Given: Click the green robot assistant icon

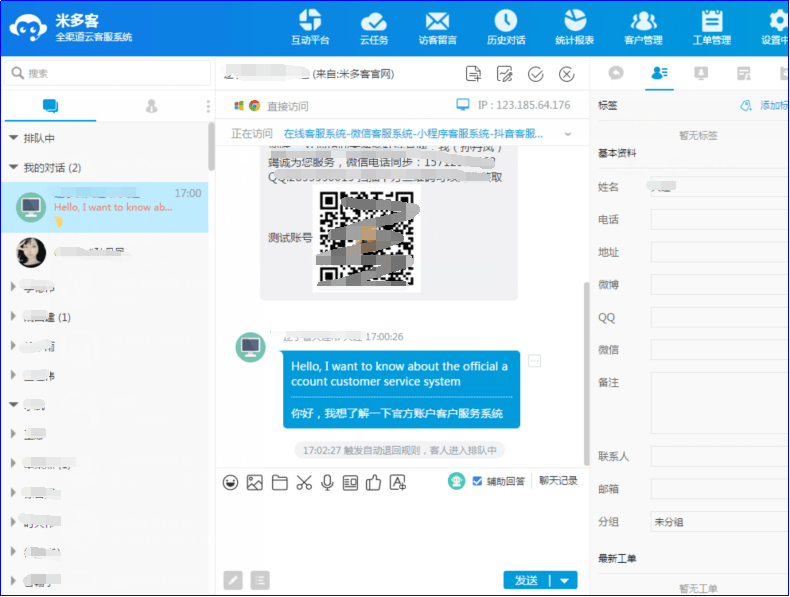Looking at the screenshot, I should 456,481.
